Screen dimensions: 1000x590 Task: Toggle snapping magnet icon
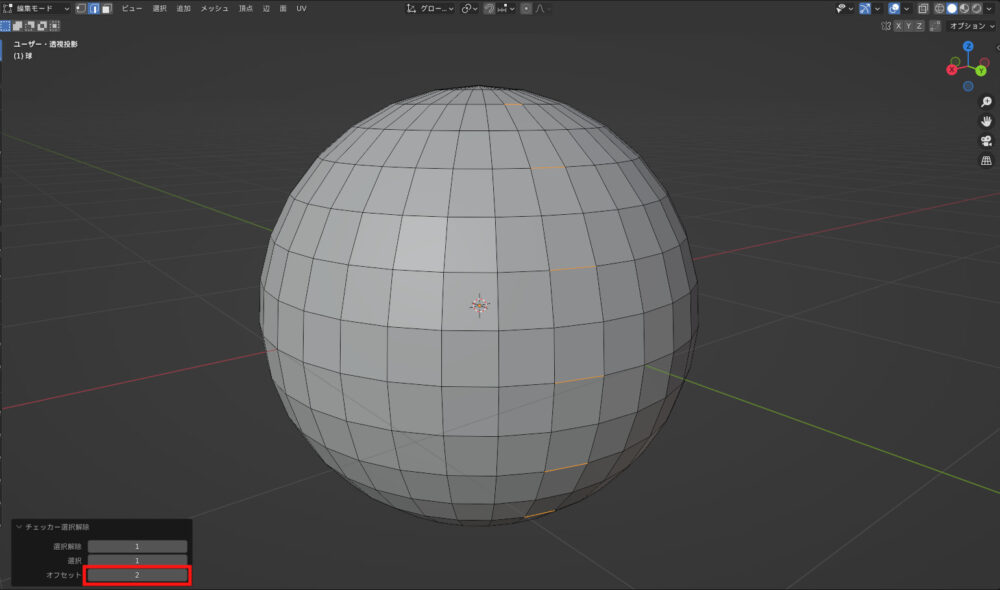click(489, 8)
